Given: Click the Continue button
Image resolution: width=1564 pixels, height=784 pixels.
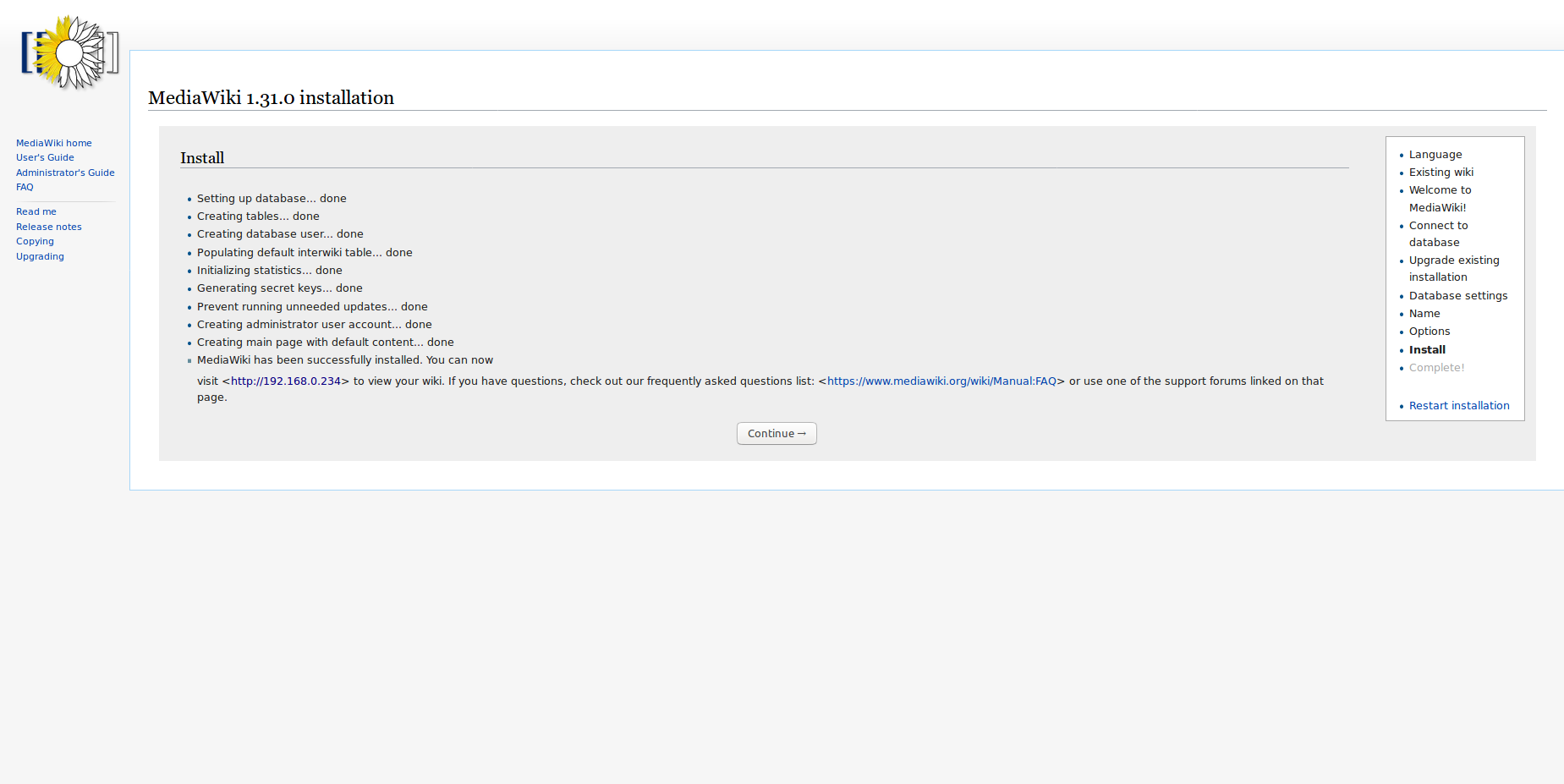Looking at the screenshot, I should (777, 433).
